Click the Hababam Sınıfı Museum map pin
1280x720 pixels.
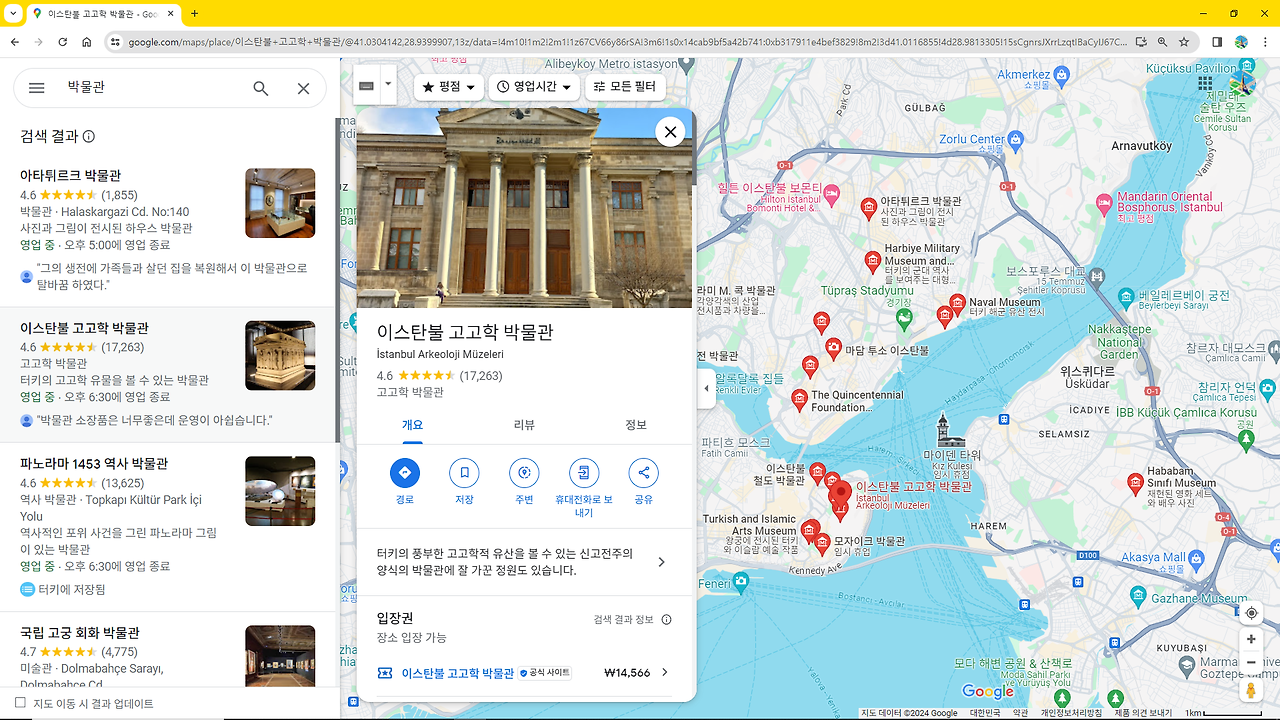coord(1135,484)
